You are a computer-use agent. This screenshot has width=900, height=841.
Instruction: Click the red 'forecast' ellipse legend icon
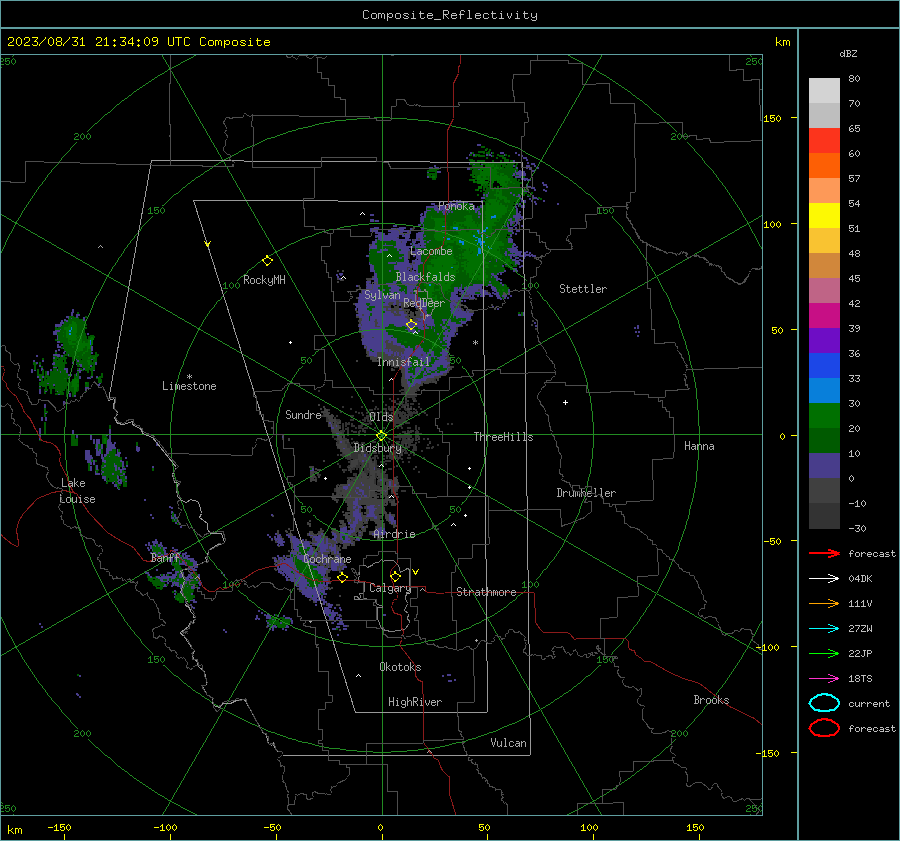(824, 728)
